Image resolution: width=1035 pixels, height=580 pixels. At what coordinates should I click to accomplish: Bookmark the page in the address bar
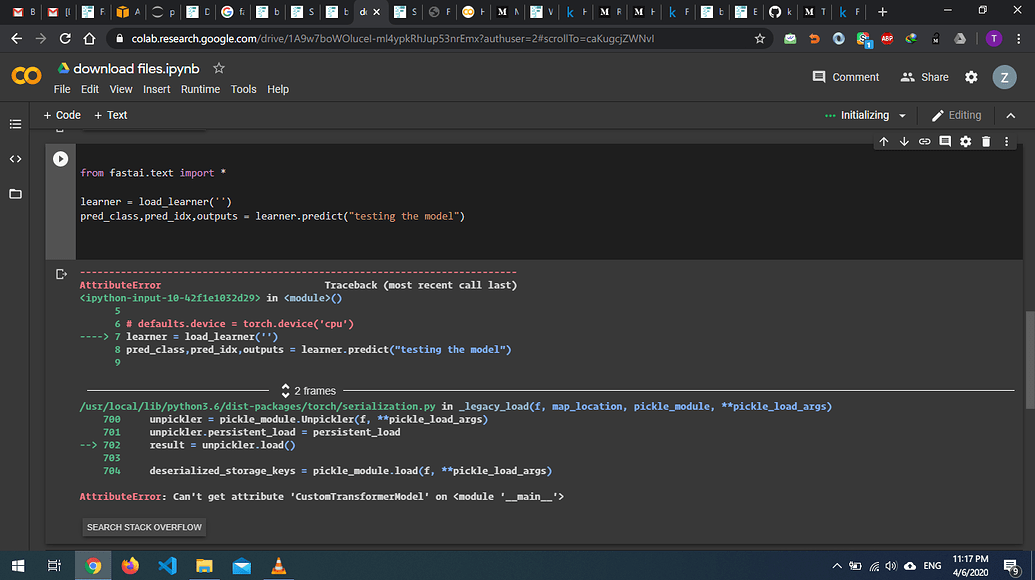760,38
